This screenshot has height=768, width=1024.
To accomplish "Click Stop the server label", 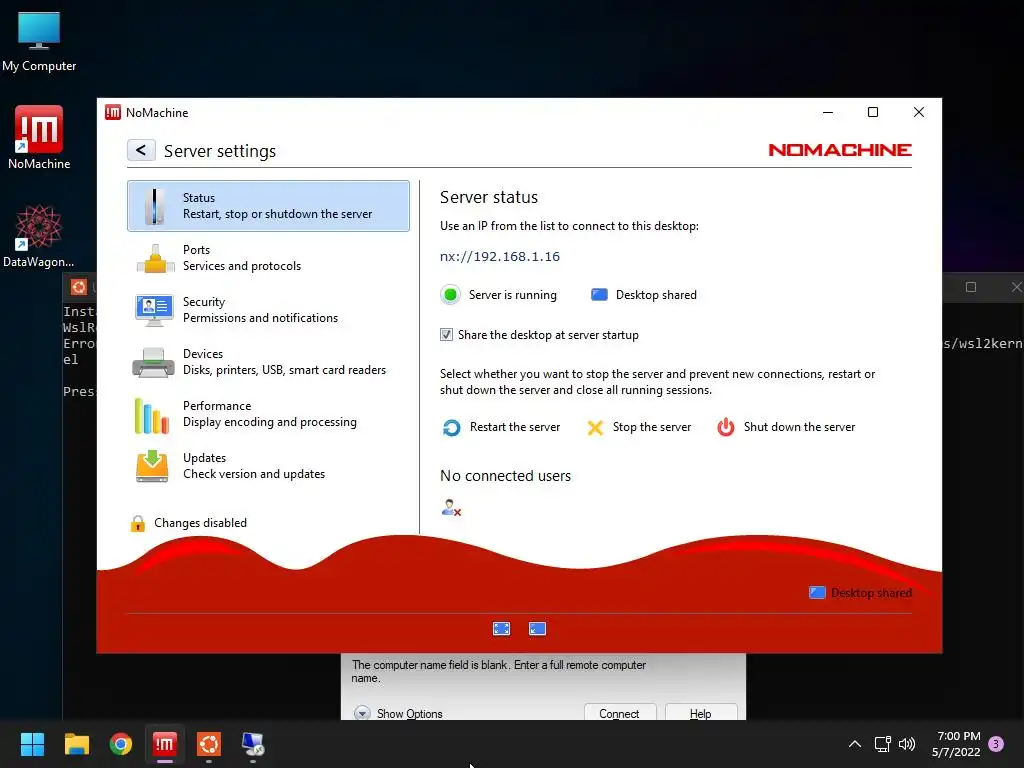I will (652, 427).
